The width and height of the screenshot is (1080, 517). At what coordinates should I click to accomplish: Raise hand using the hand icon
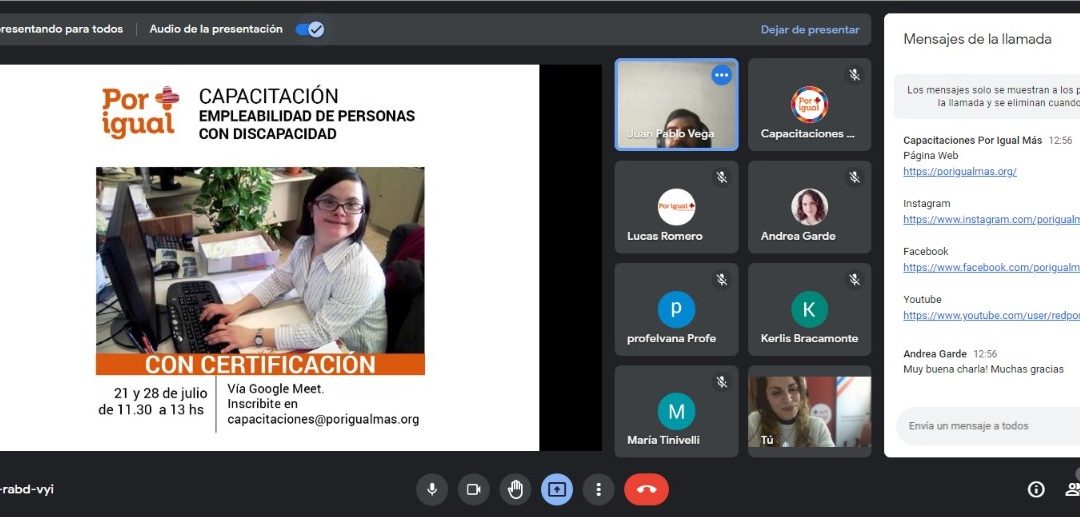click(x=515, y=489)
